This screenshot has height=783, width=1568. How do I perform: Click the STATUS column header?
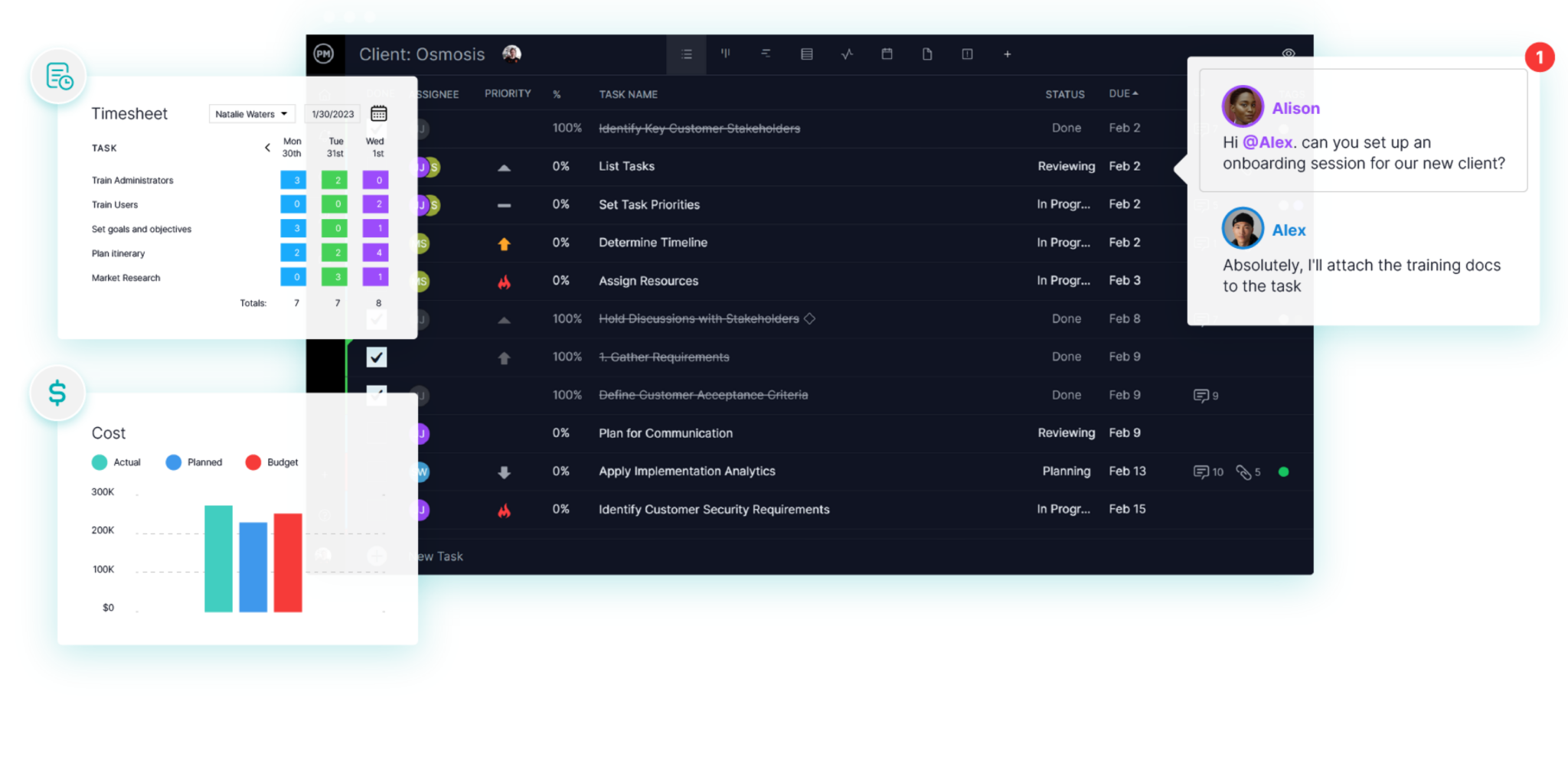(1065, 93)
